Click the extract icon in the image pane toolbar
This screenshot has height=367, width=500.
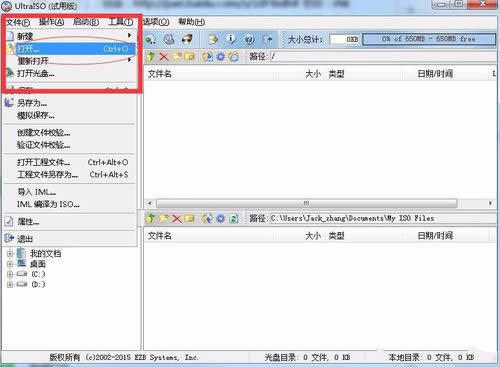[207, 57]
